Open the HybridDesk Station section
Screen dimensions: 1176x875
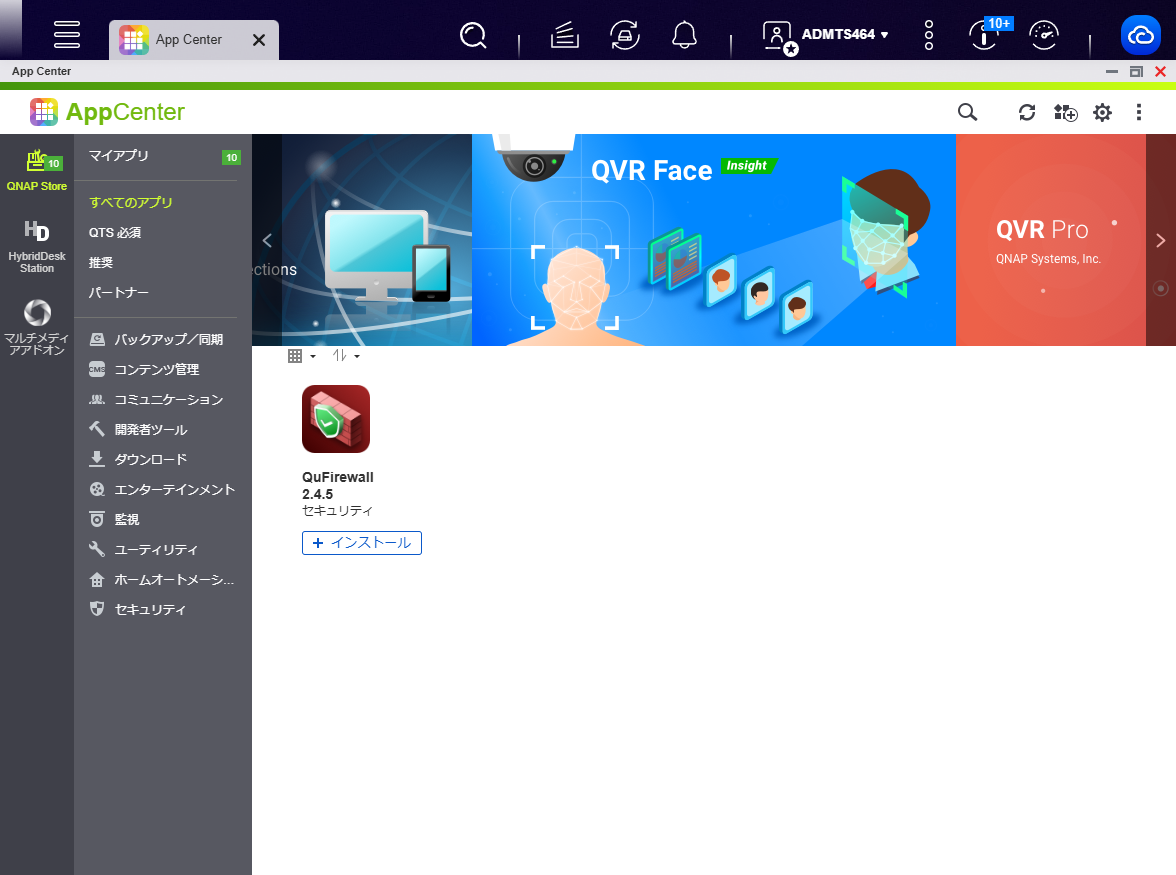pos(37,246)
